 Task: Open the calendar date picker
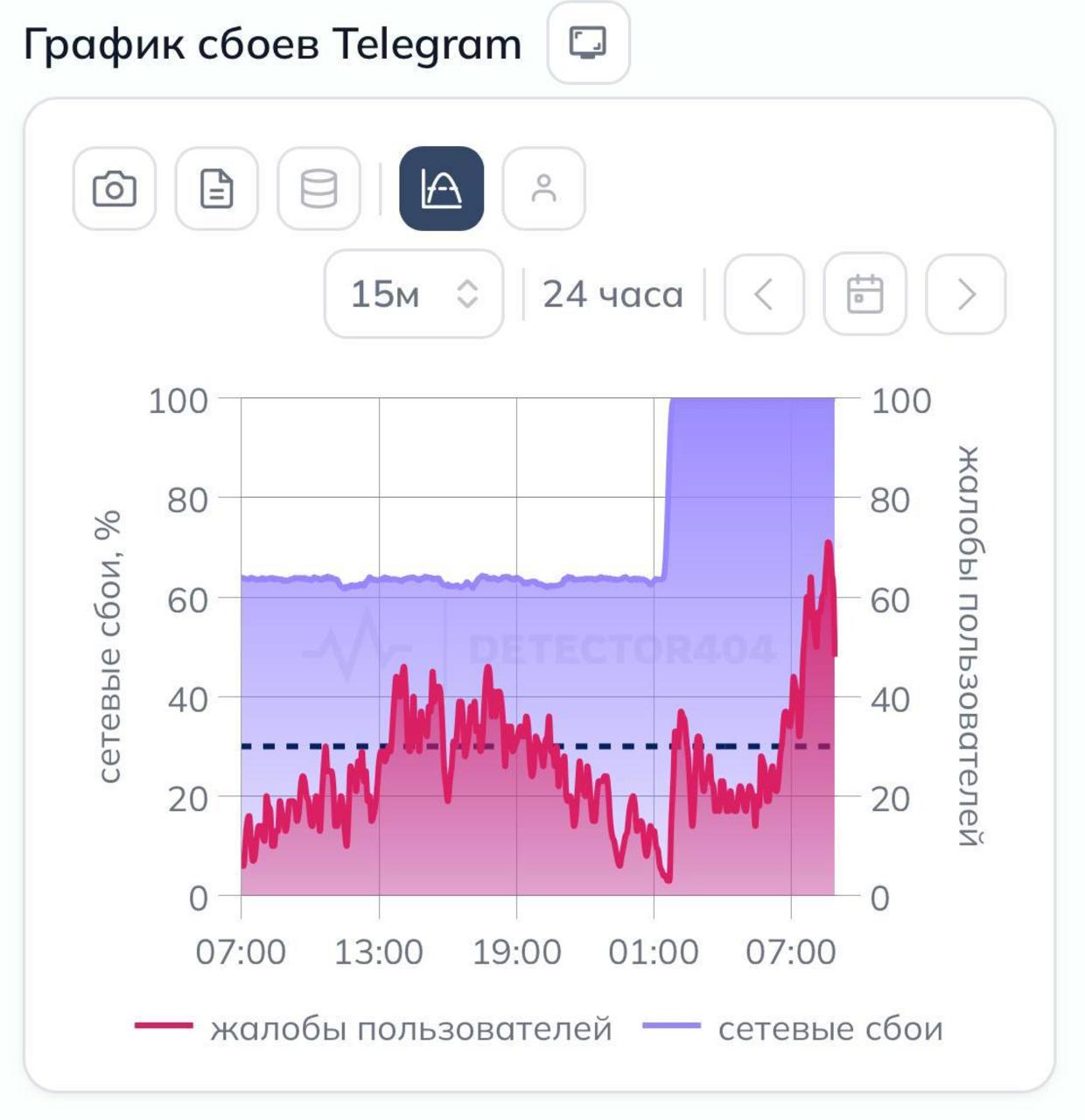click(864, 294)
